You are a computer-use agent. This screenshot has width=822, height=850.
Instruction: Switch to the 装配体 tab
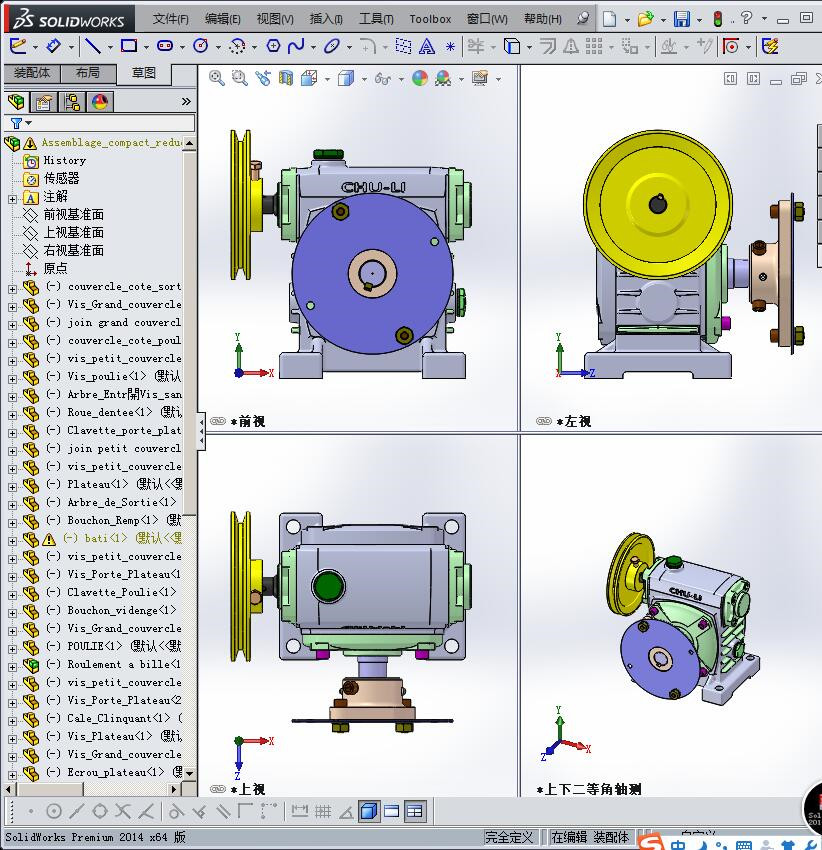click(x=32, y=73)
